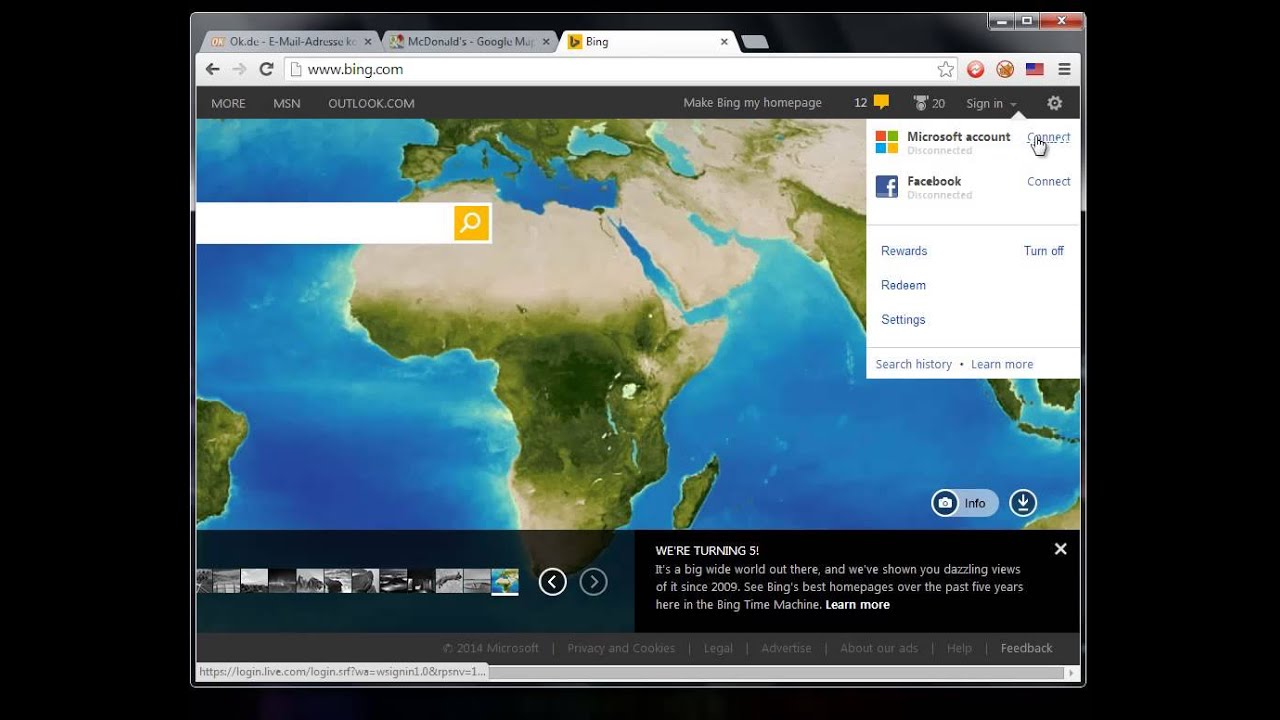1280x720 pixels.
Task: Open Search history
Action: (x=913, y=364)
